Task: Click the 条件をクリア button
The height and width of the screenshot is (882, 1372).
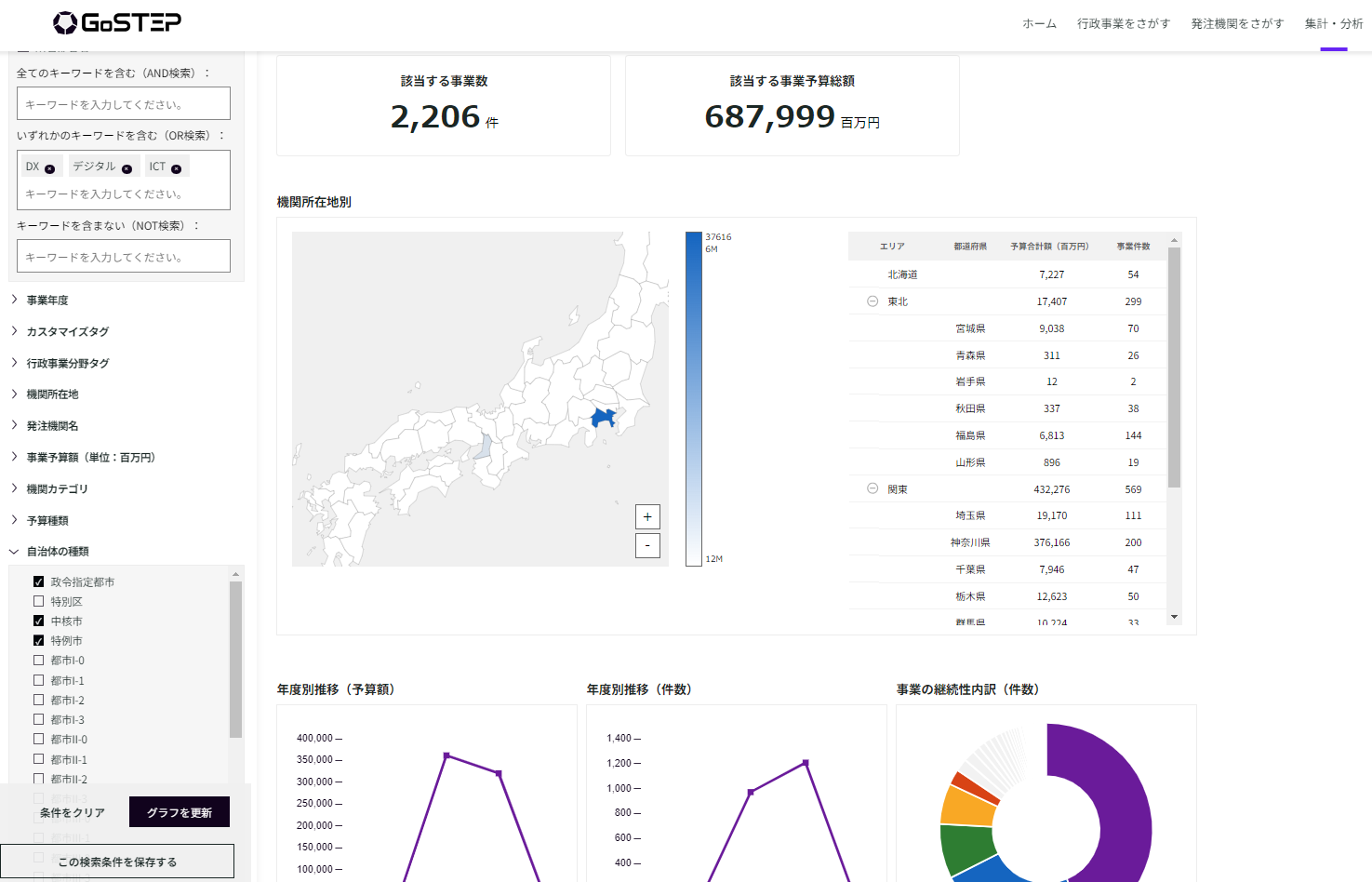Action: point(73,812)
